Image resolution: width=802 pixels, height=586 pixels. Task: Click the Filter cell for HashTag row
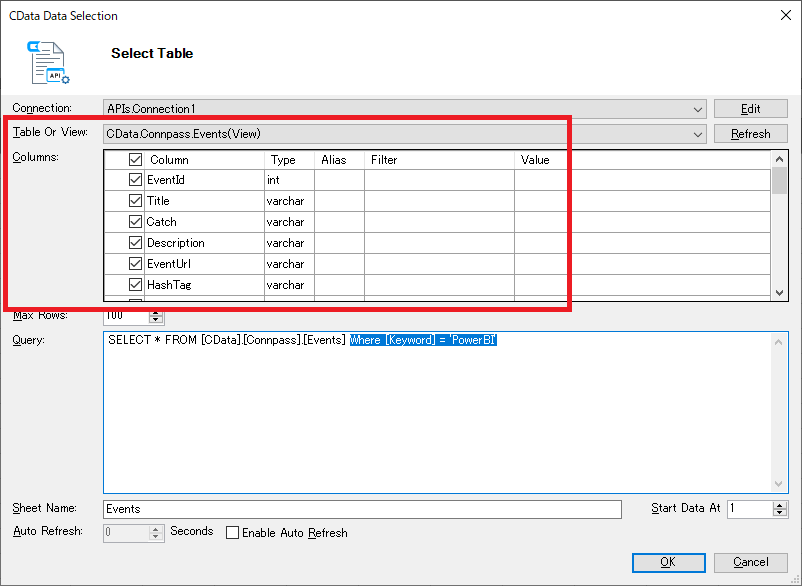click(x=439, y=285)
